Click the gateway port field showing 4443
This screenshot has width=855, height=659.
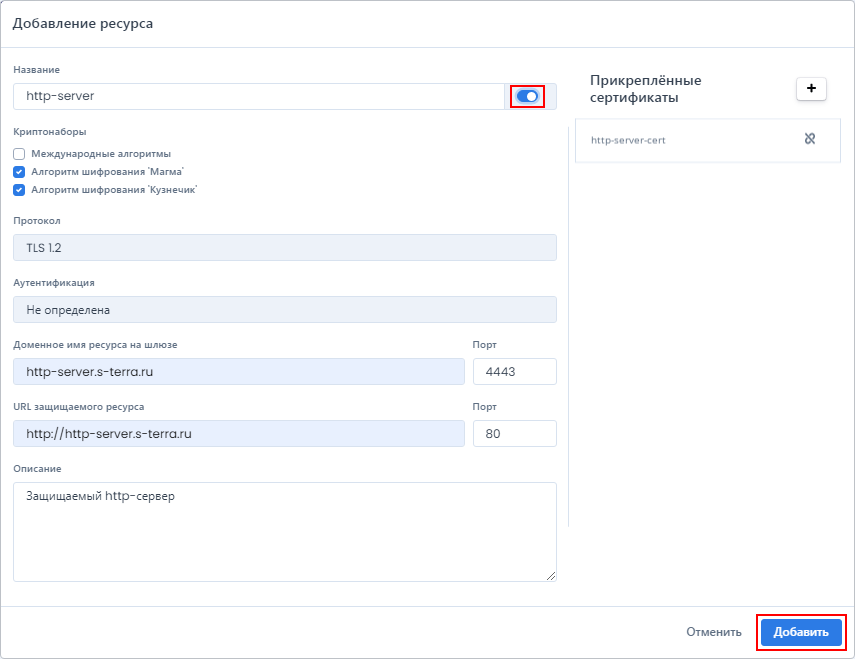(x=515, y=372)
